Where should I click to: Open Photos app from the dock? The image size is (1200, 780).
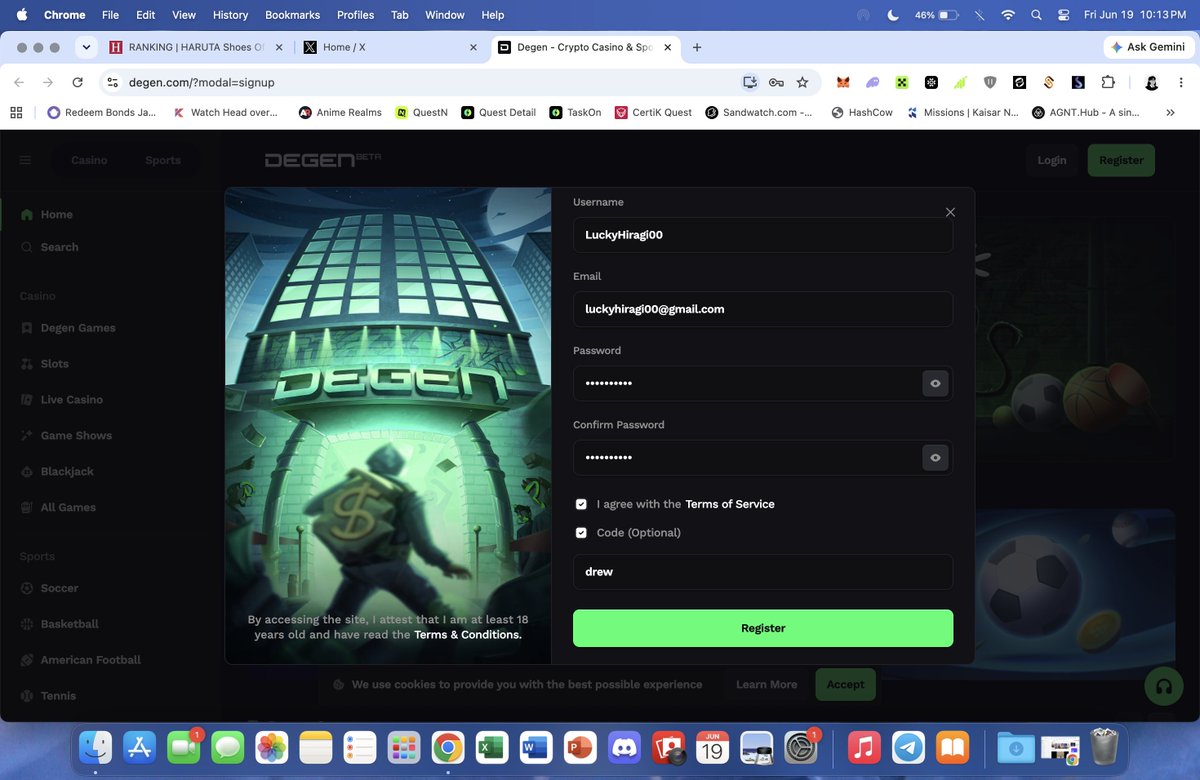[x=272, y=747]
